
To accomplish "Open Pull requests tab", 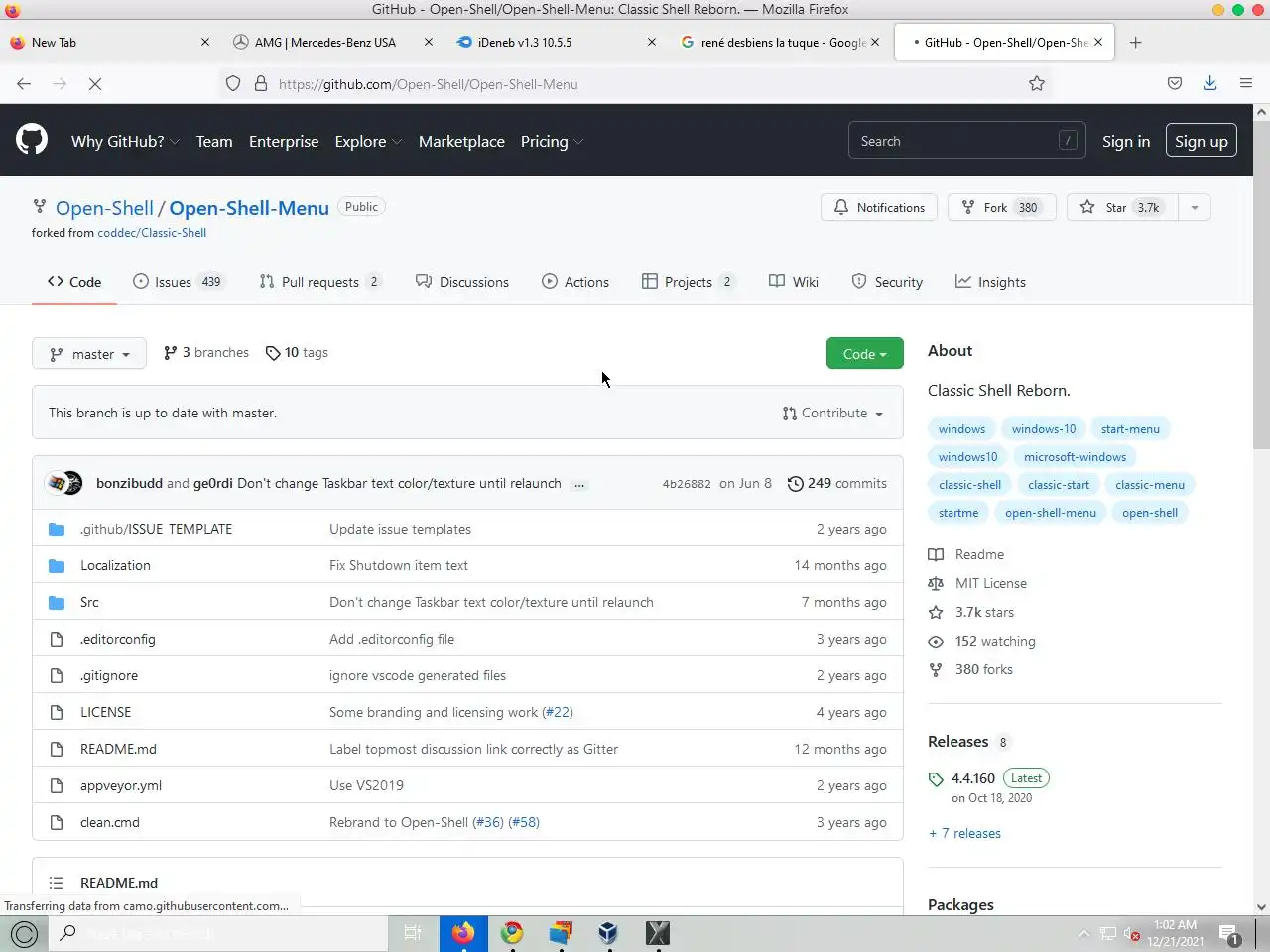I will 320,282.
